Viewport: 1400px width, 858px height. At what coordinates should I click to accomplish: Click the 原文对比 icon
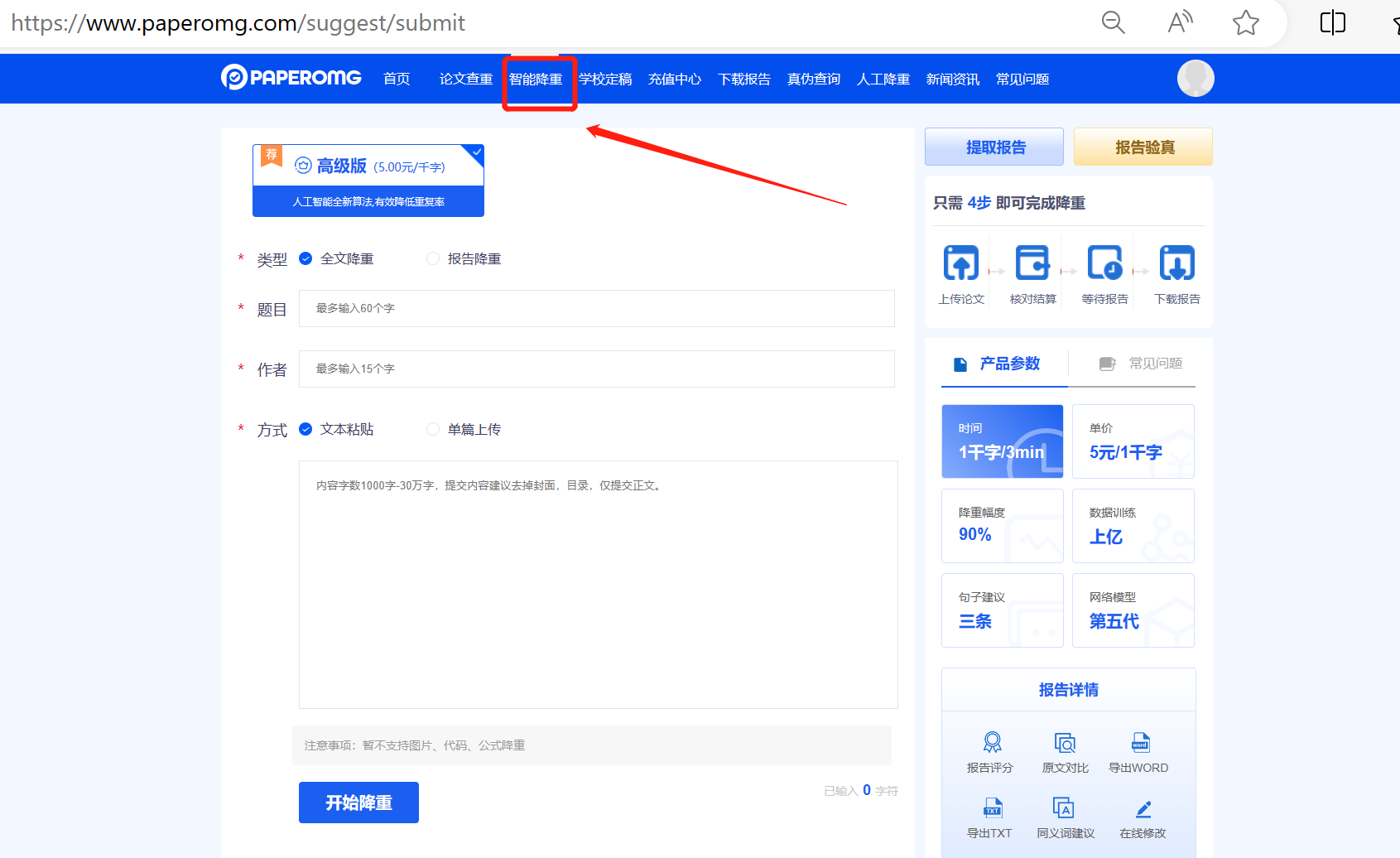[x=1065, y=742]
